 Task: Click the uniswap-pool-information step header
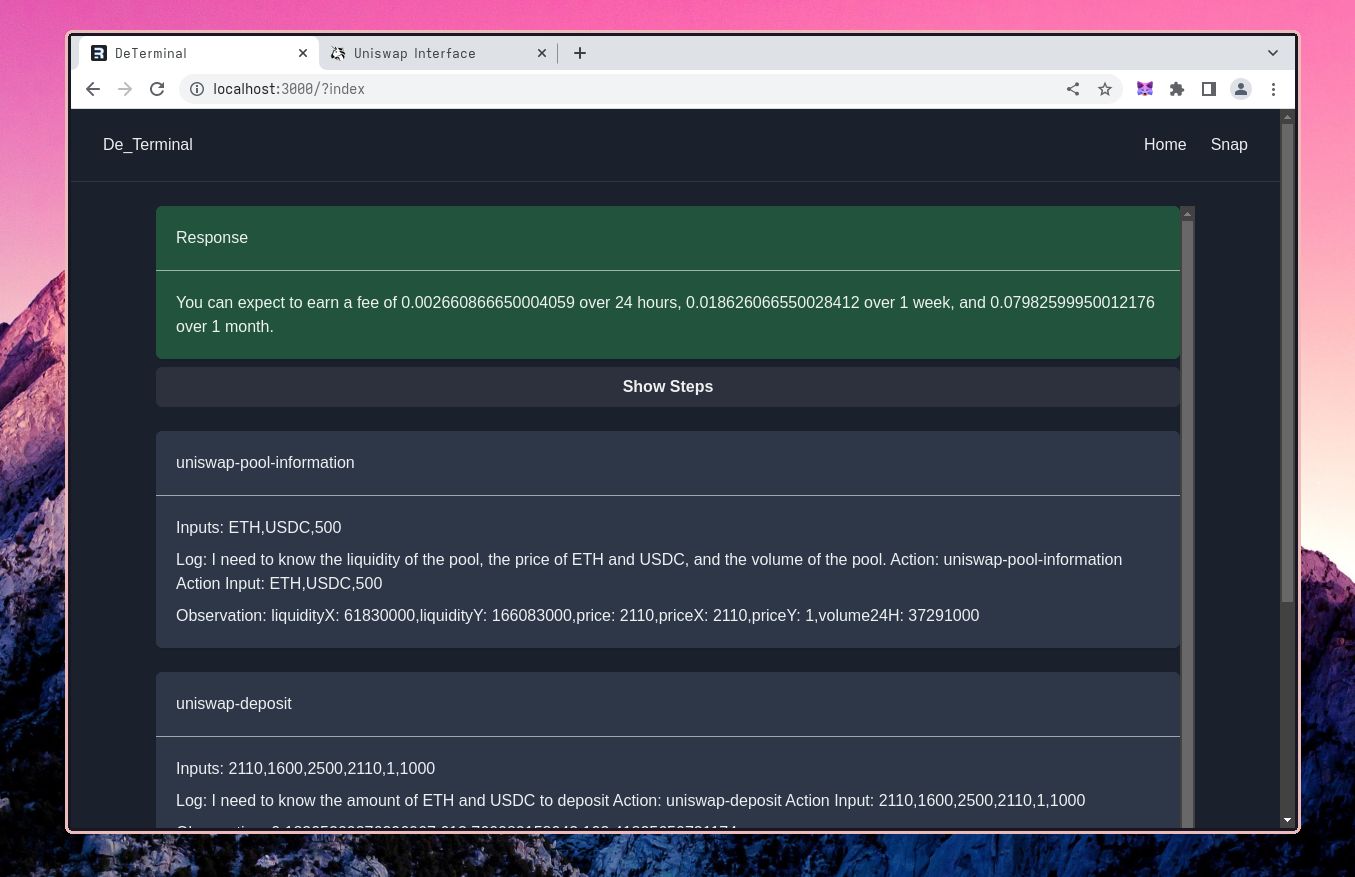click(668, 463)
